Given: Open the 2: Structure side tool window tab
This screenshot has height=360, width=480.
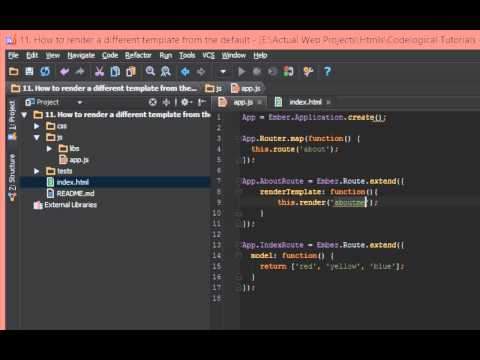Looking at the screenshot, I should pyautogui.click(x=12, y=178).
